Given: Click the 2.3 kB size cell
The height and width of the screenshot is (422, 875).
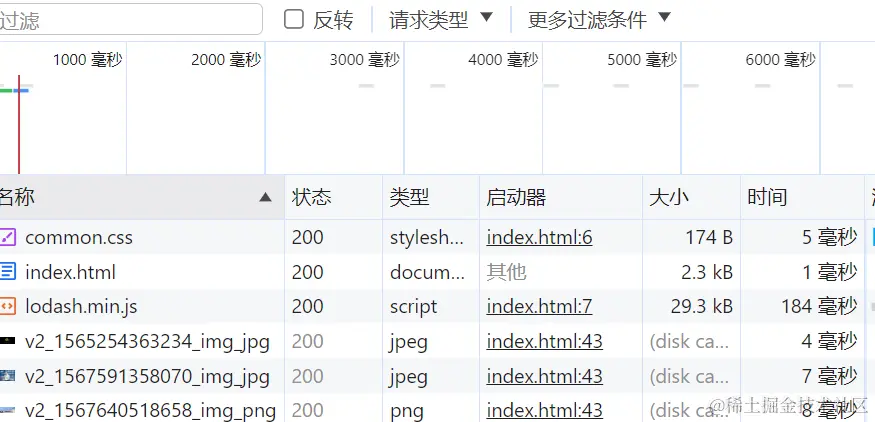Looking at the screenshot, I should point(691,272).
